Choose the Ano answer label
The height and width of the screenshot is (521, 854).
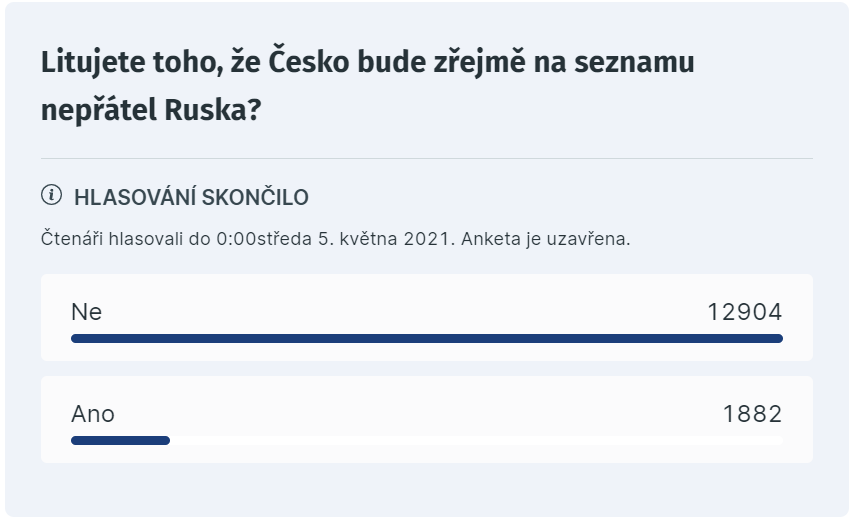(x=93, y=414)
